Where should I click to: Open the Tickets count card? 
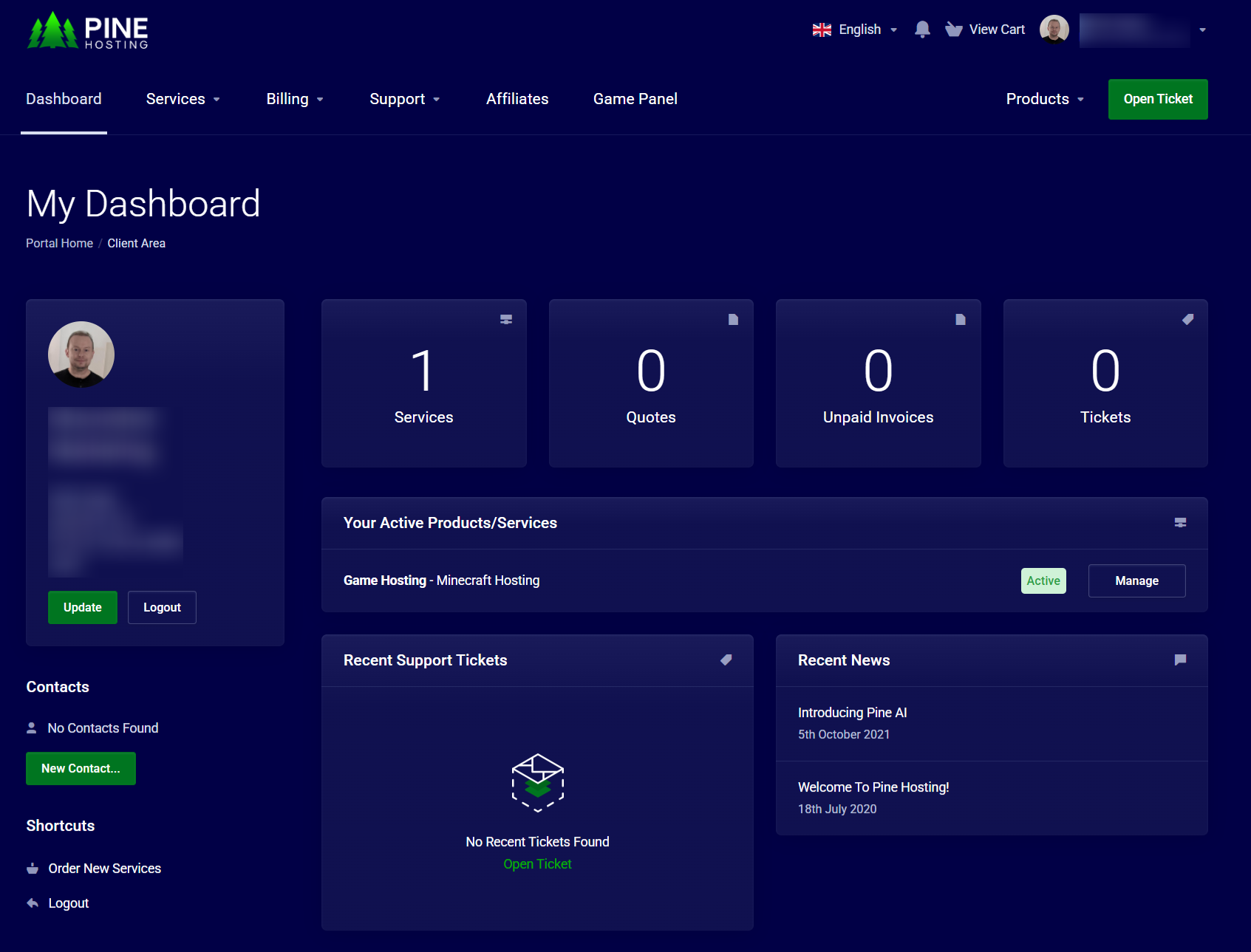pyautogui.click(x=1105, y=383)
